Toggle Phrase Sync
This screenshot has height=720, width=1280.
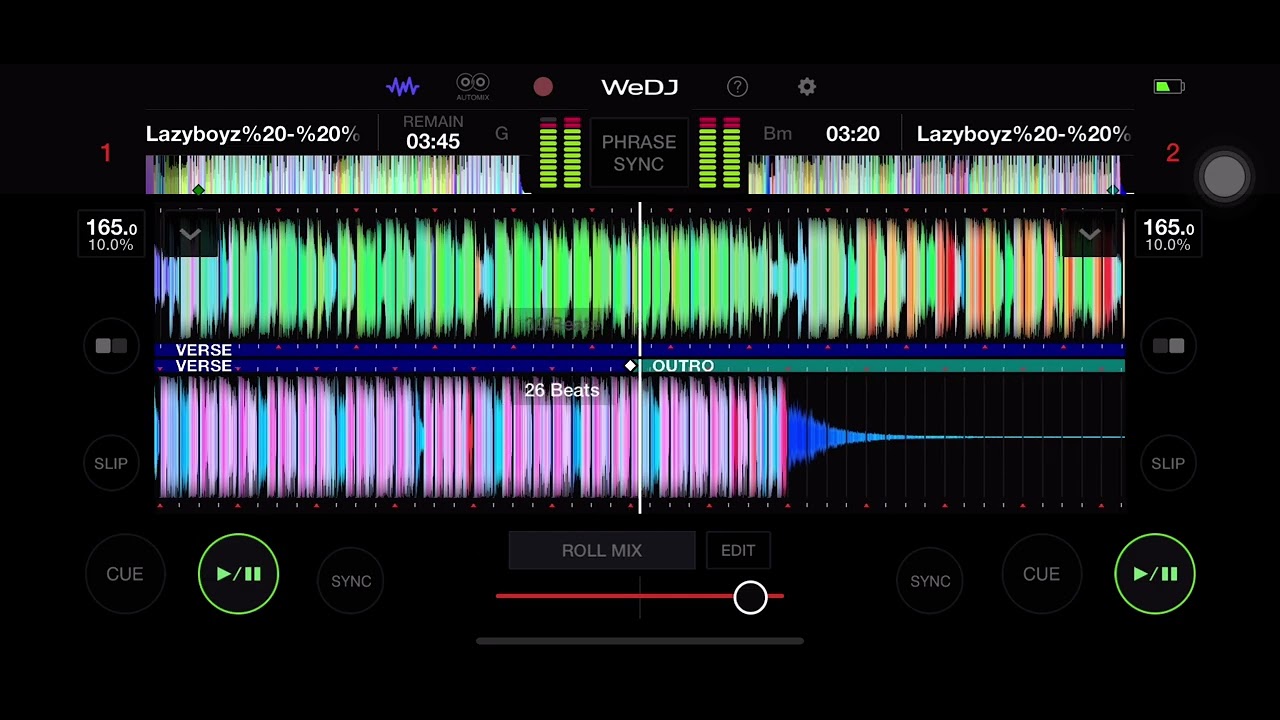[639, 153]
